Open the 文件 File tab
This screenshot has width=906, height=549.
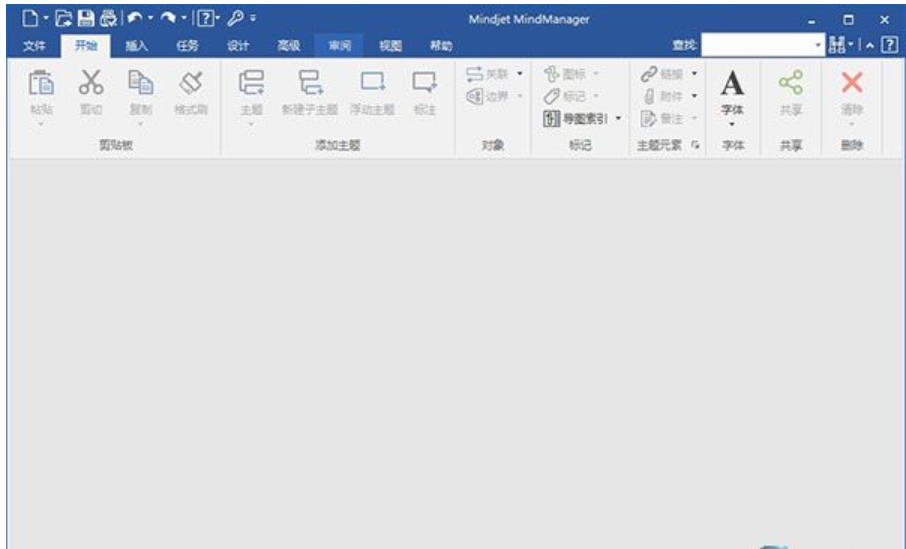click(34, 46)
